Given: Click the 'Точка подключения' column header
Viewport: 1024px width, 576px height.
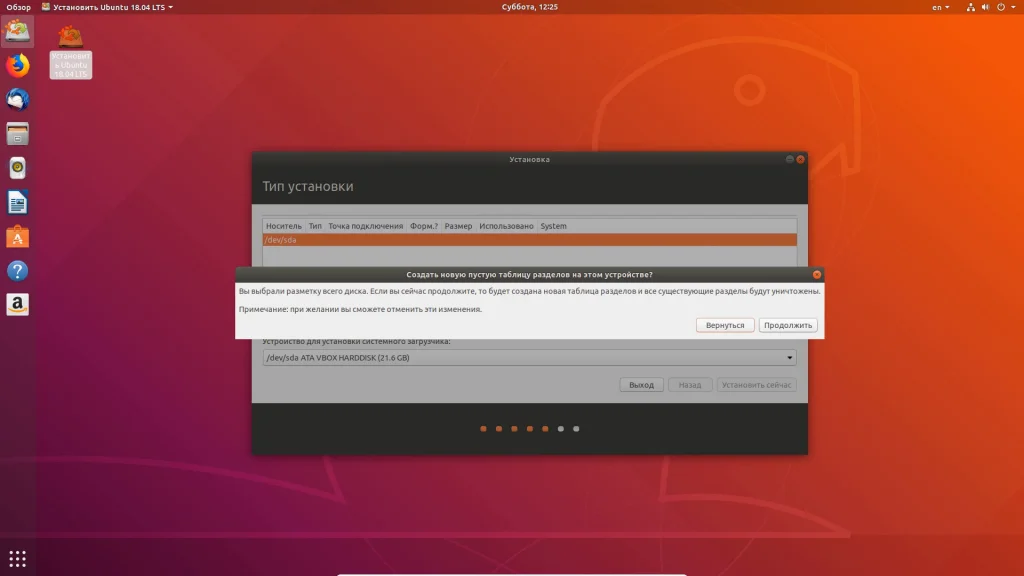Looking at the screenshot, I should [365, 226].
